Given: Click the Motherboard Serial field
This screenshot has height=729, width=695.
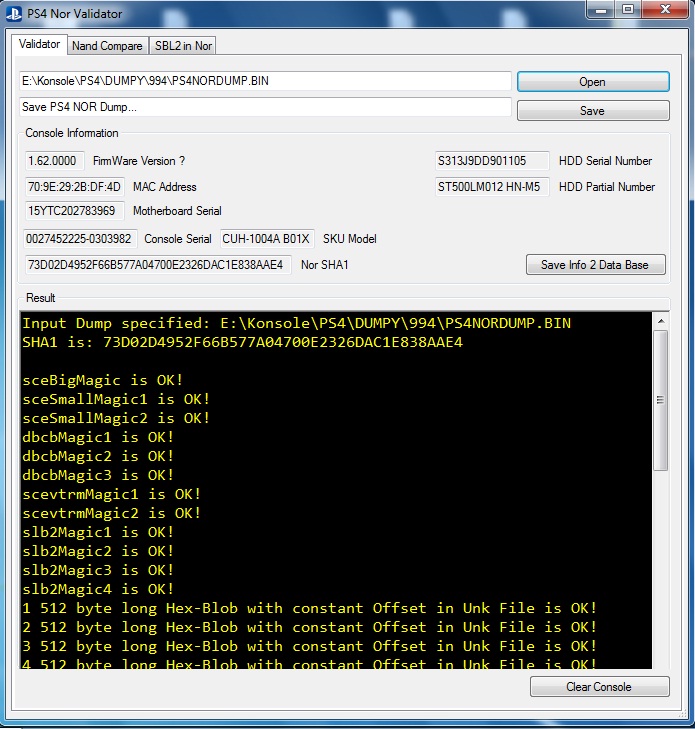Looking at the screenshot, I should [x=74, y=211].
